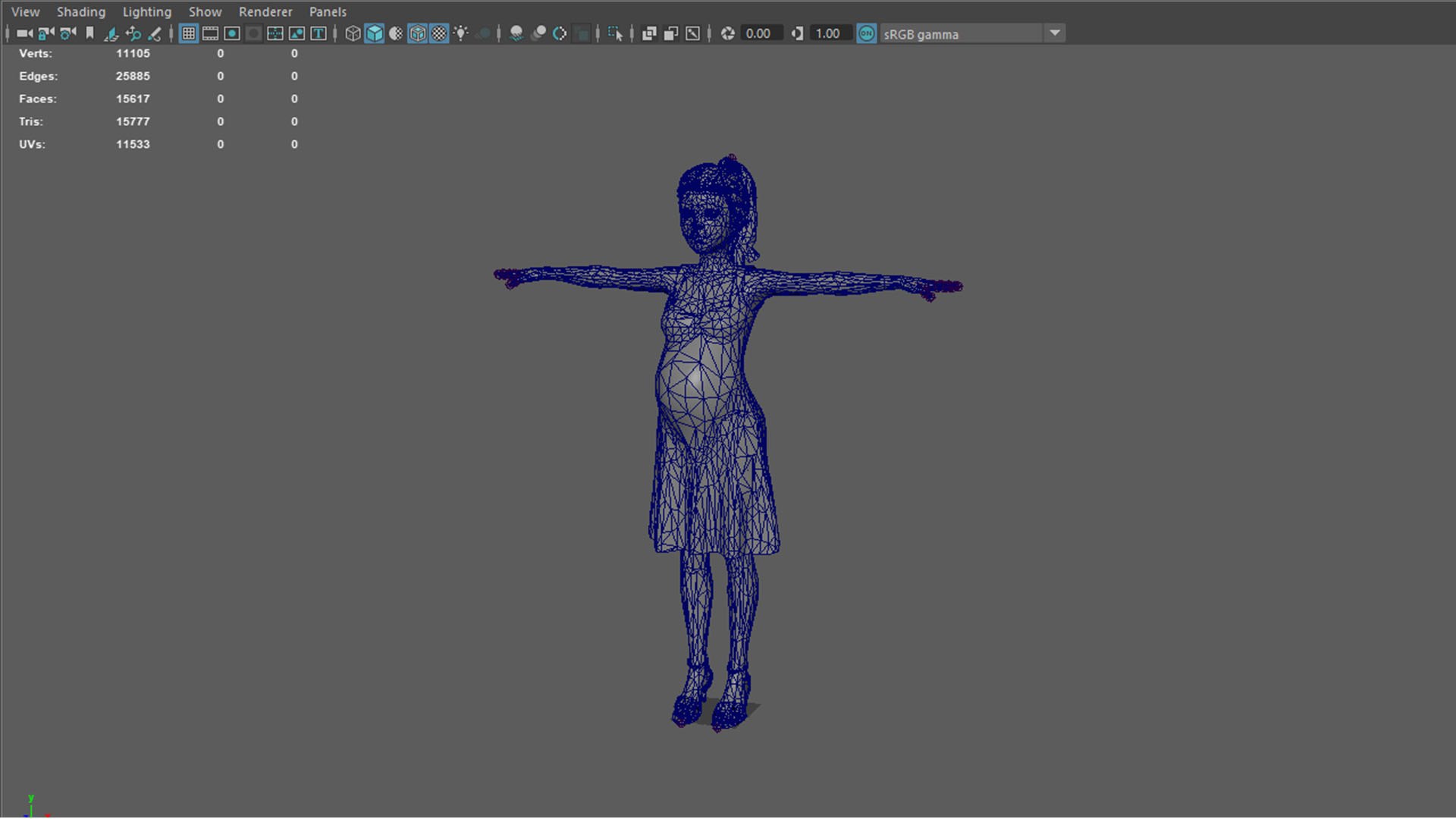Click Use Default Material icon
The width and height of the screenshot is (1456, 819).
[x=396, y=33]
